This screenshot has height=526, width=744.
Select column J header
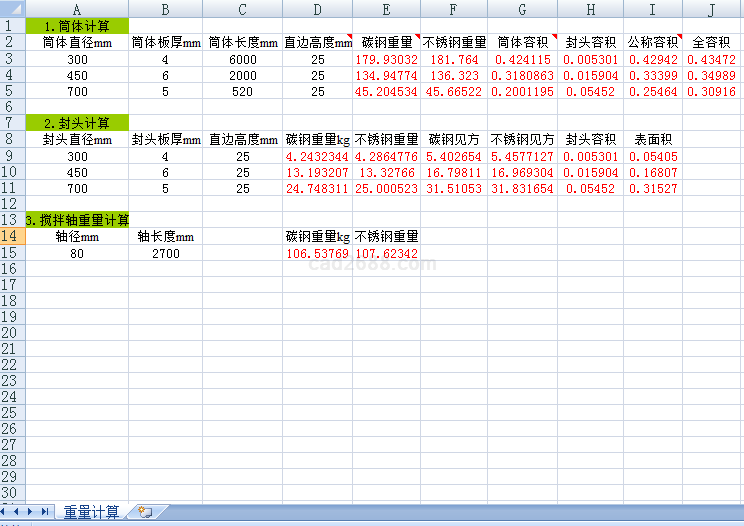[x=711, y=9]
